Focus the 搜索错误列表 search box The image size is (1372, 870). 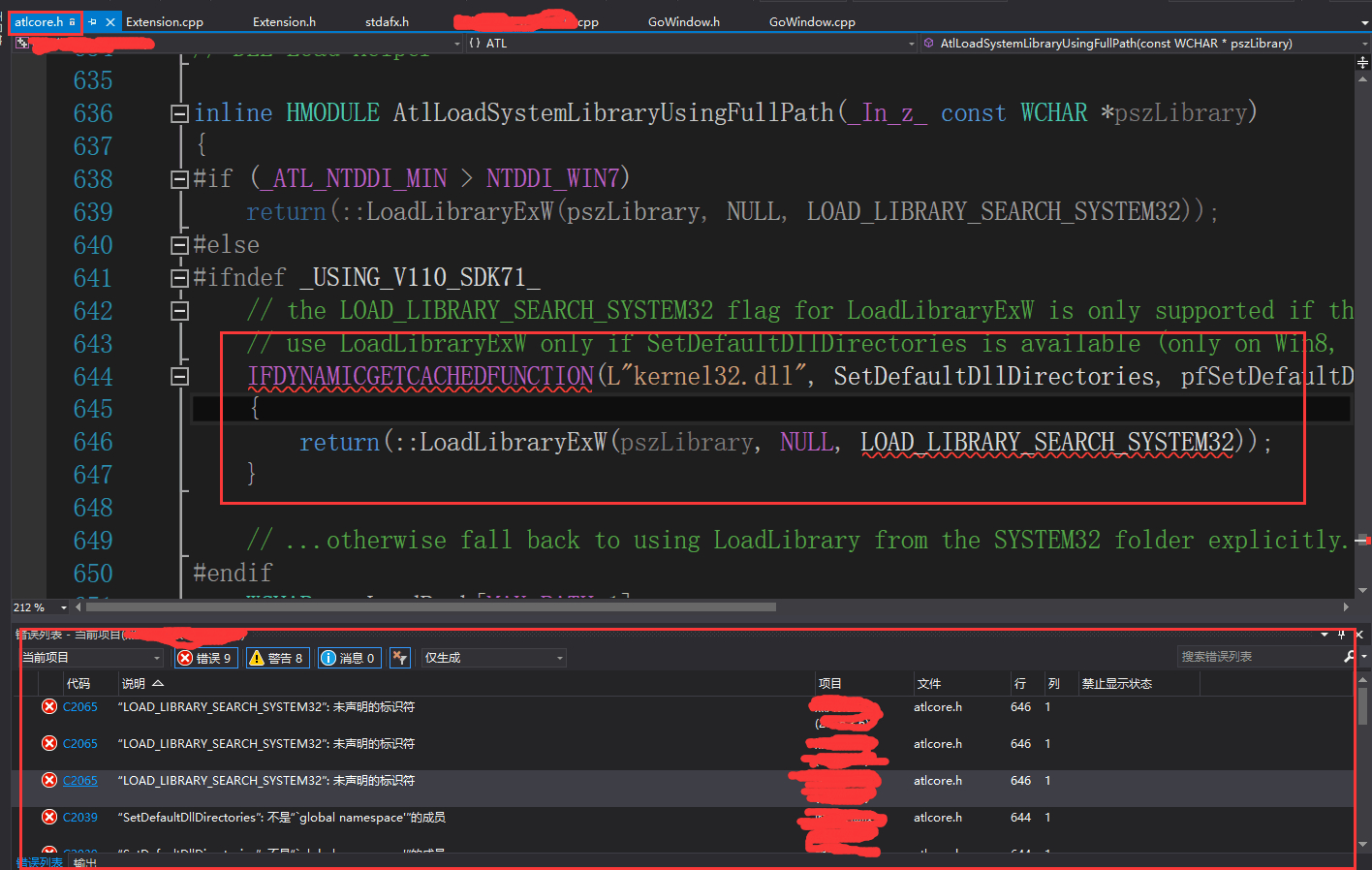(x=1260, y=657)
